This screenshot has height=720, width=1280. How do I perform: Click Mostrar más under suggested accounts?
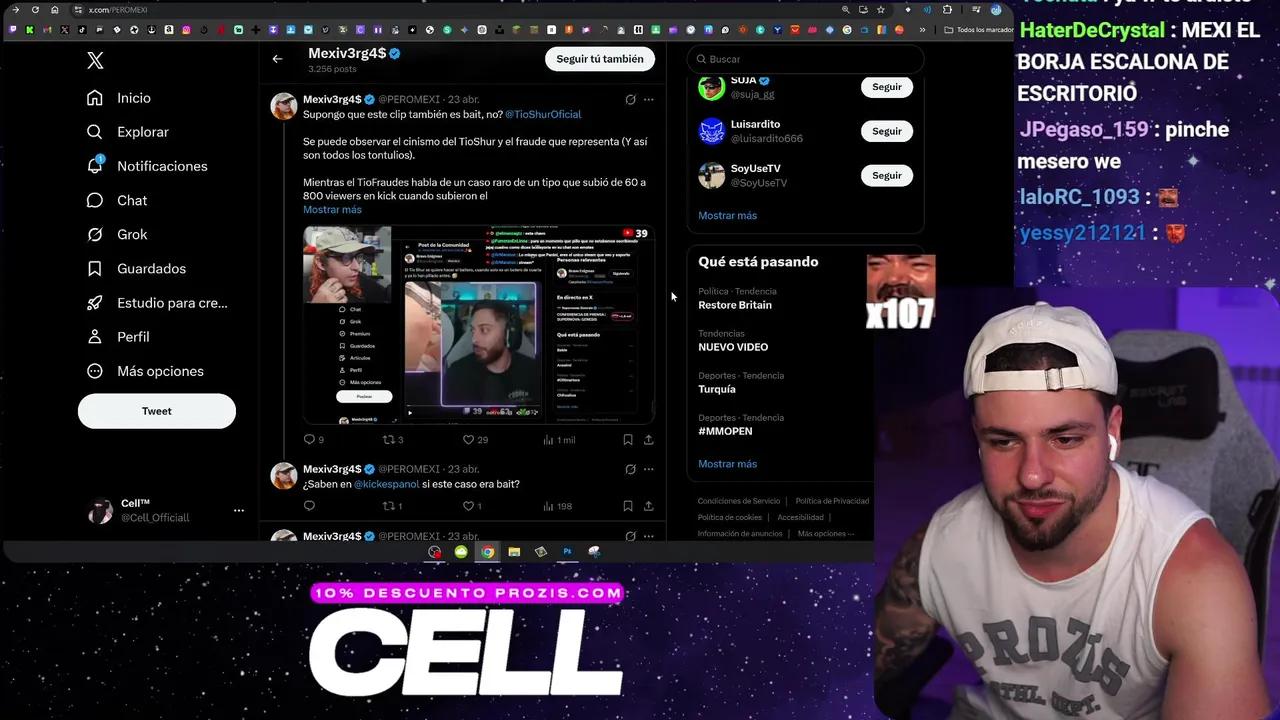[x=727, y=216]
